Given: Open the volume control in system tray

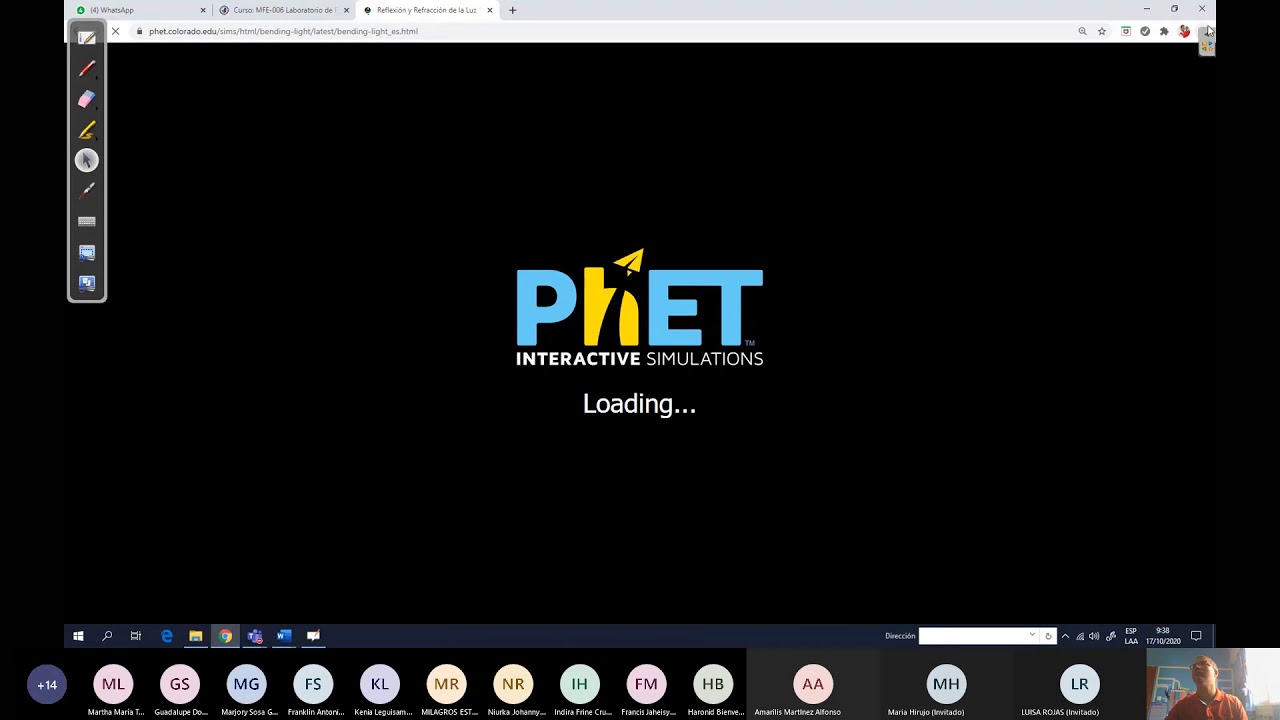Looking at the screenshot, I should tap(1094, 636).
